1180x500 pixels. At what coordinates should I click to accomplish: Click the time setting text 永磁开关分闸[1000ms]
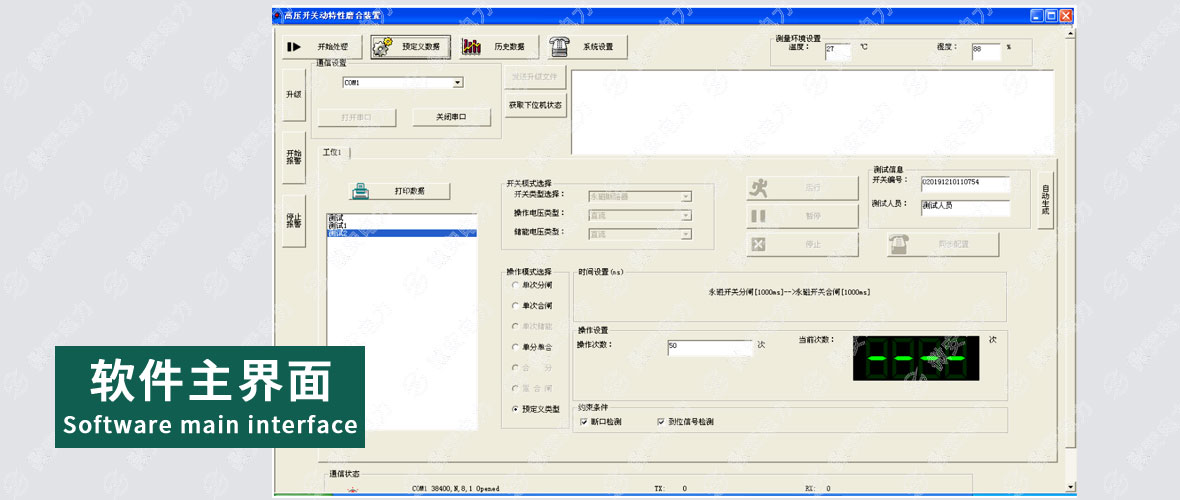(748, 292)
